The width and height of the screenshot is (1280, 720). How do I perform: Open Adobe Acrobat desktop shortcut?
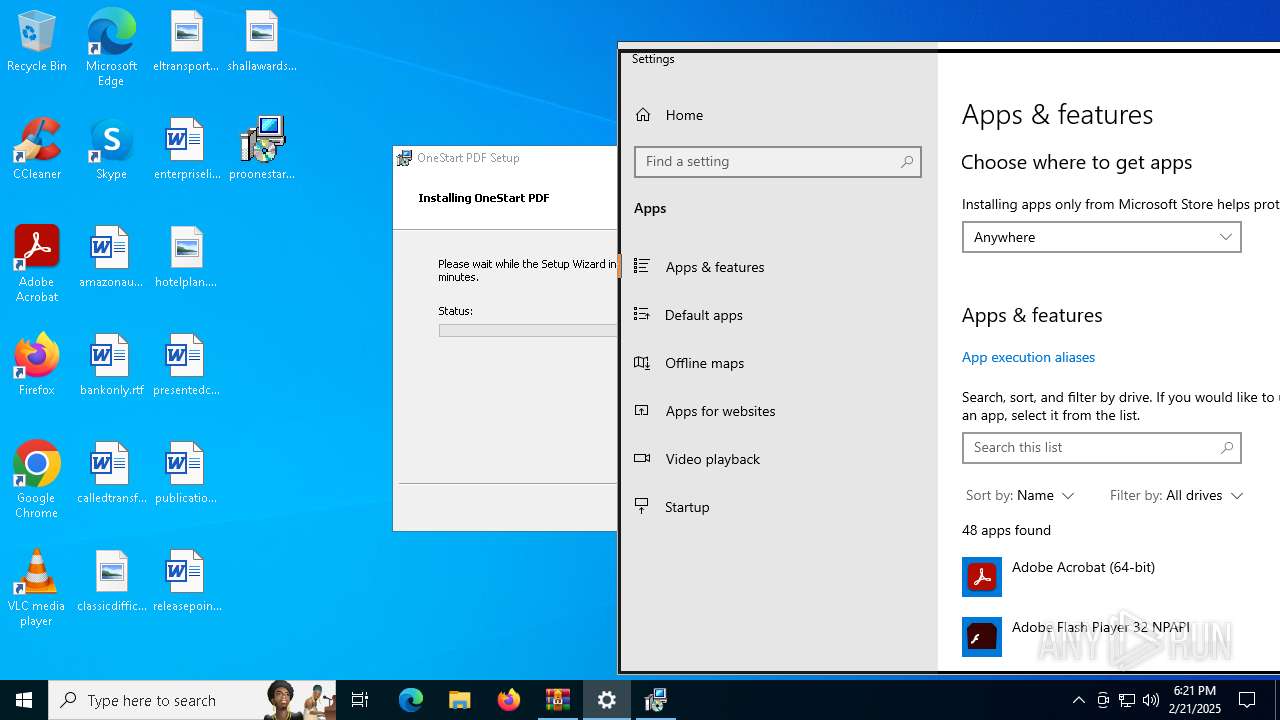[37, 264]
